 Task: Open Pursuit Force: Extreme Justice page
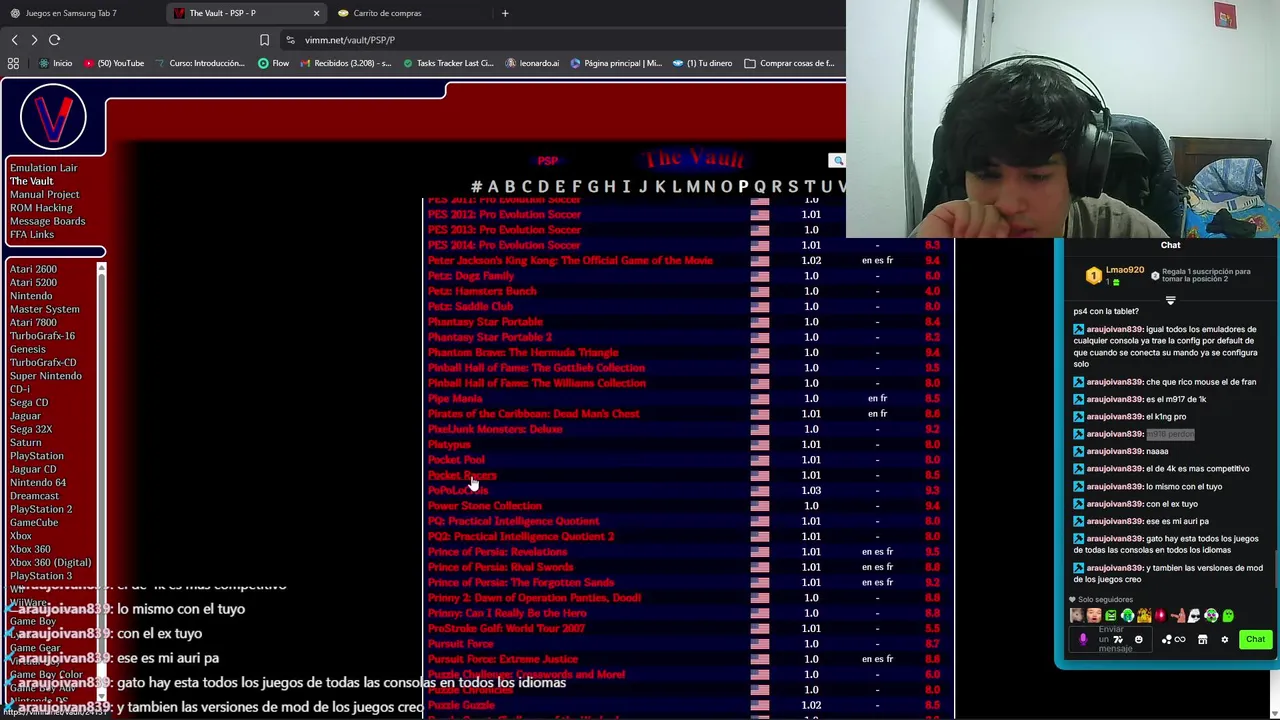tap(503, 659)
